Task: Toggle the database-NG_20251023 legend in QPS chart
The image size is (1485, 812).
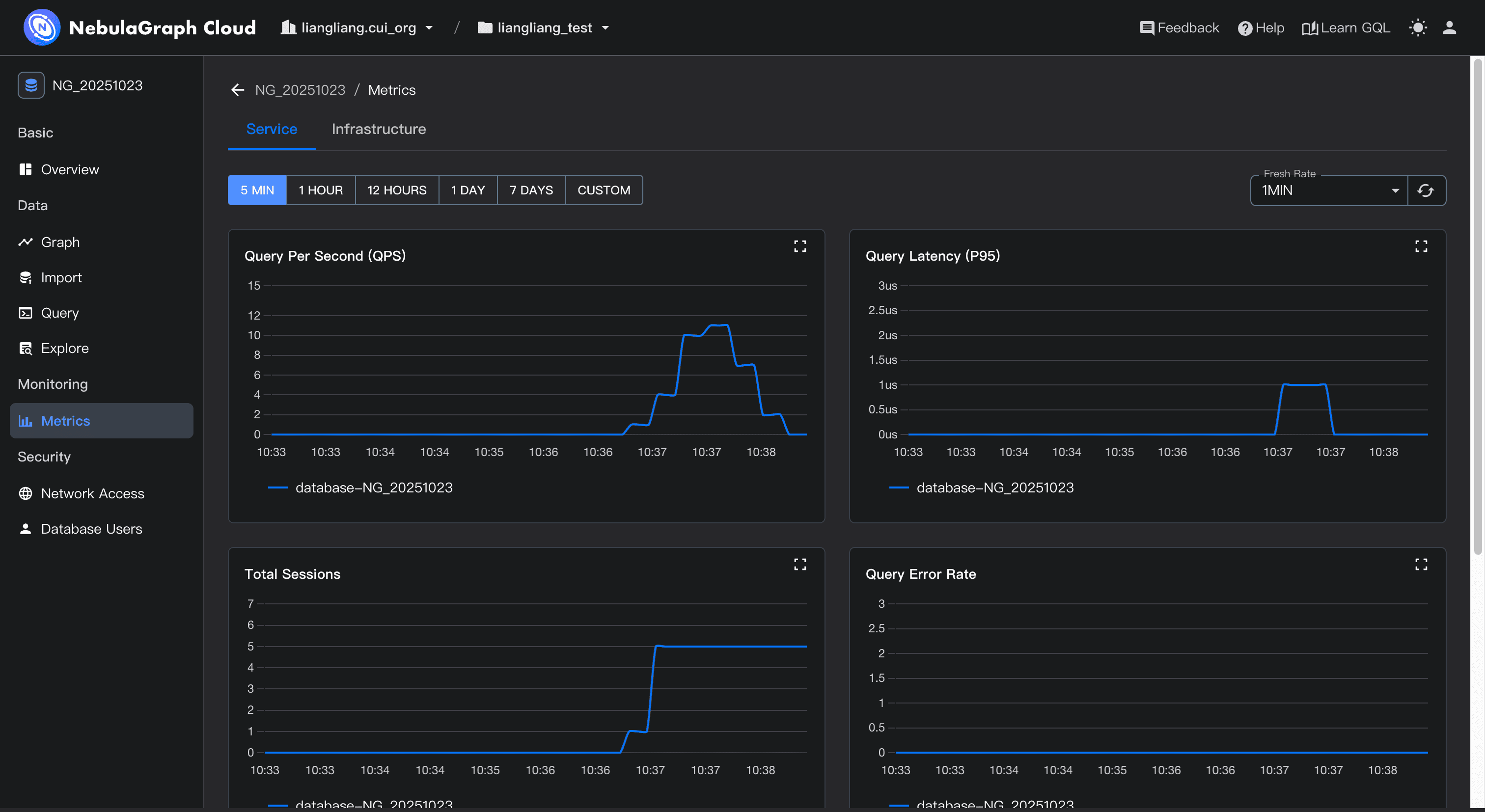Action: [373, 487]
